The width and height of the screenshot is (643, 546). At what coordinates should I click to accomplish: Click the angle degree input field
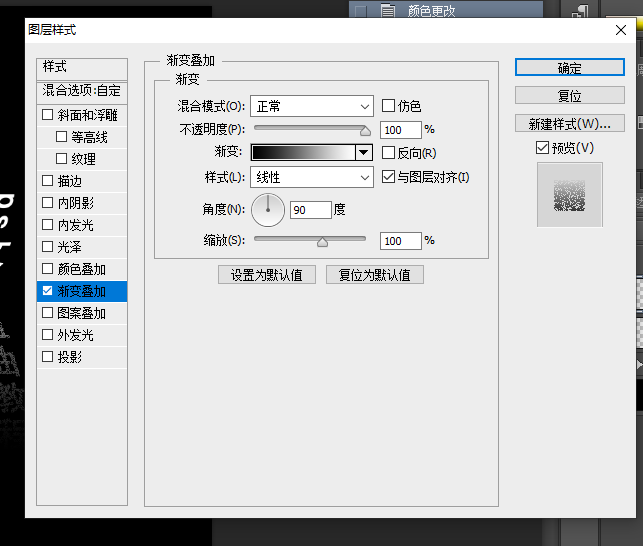[310, 210]
